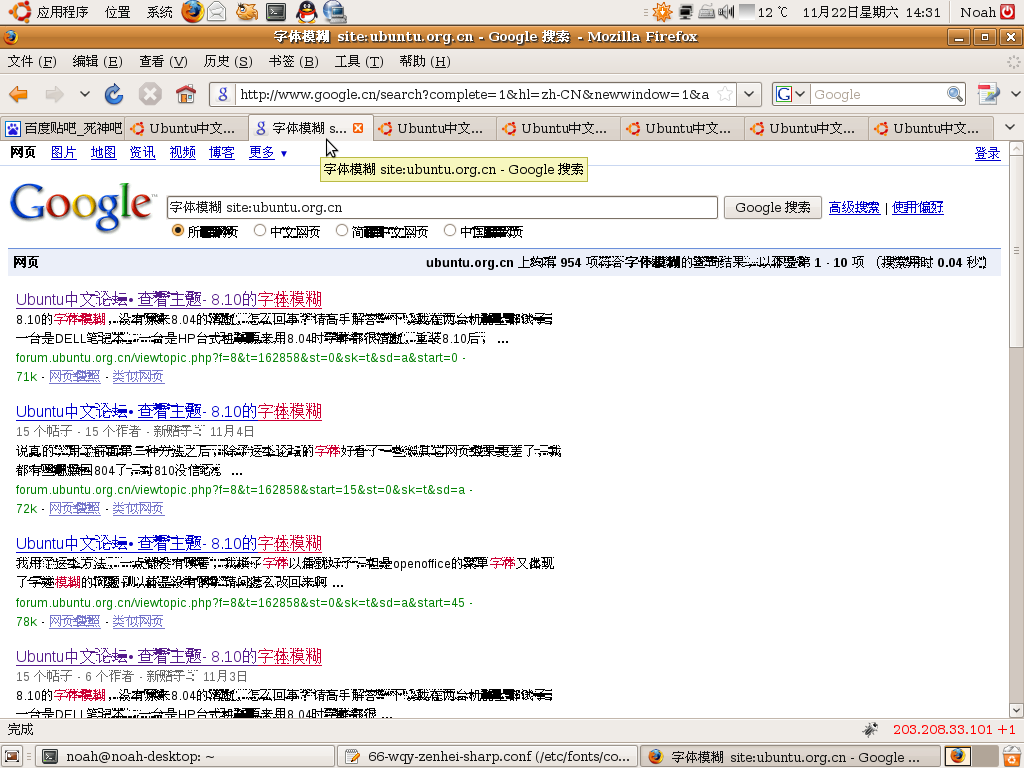1024x768 pixels.
Task: Go to the Firefox home page icon
Action: coord(186,95)
